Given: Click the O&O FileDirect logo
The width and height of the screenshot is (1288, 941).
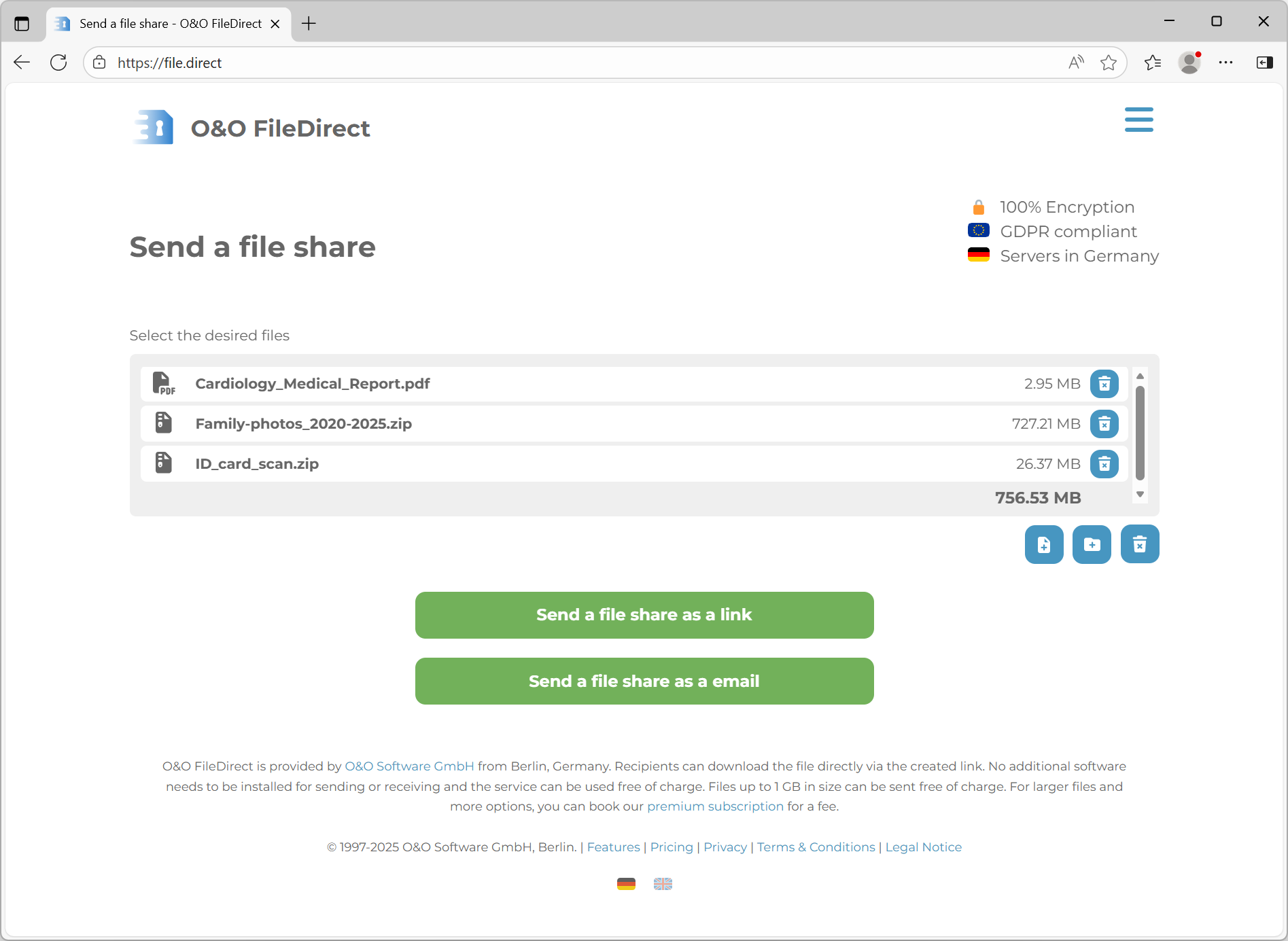Looking at the screenshot, I should [251, 128].
